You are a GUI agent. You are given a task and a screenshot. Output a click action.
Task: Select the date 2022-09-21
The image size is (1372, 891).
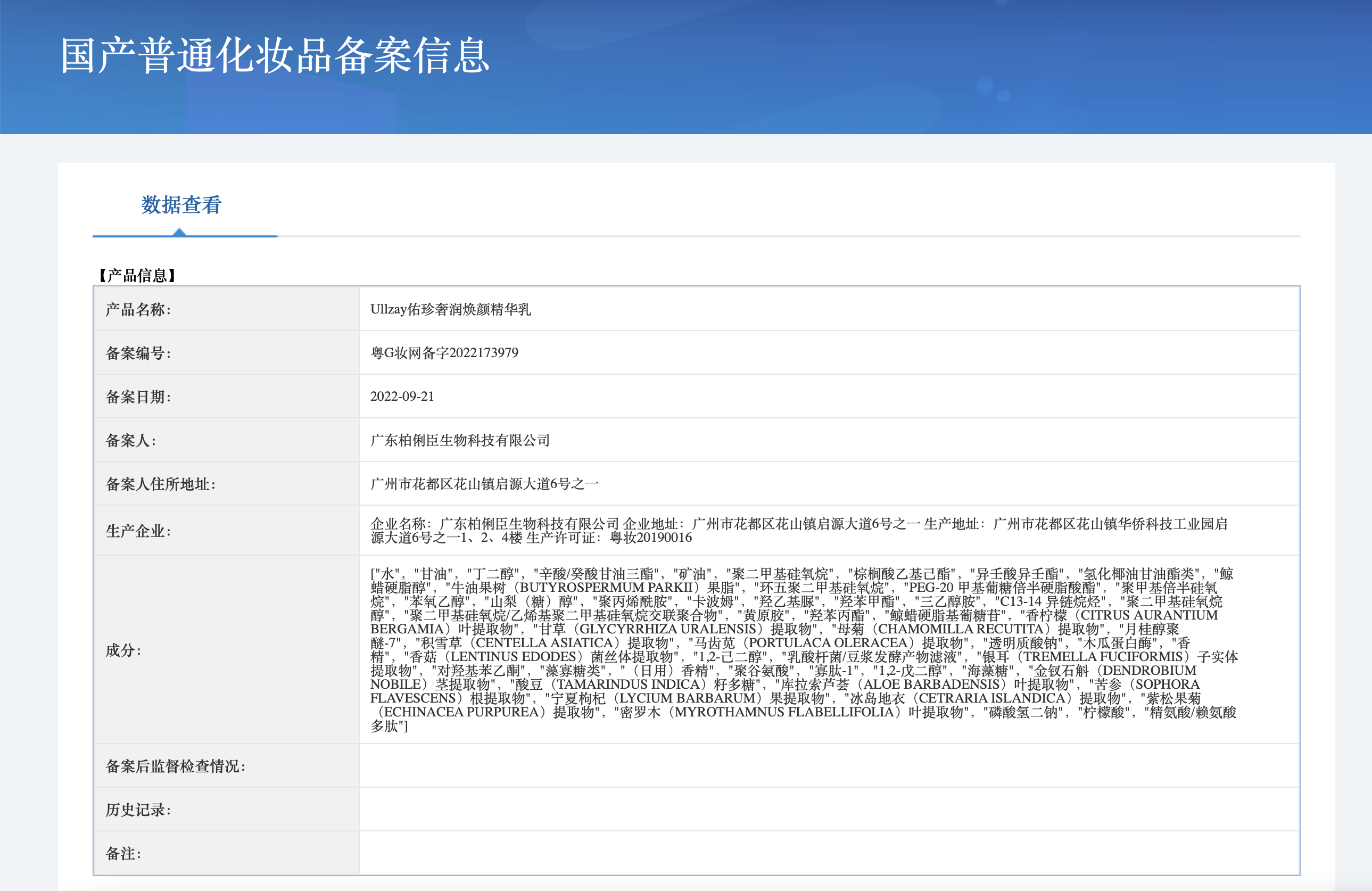(x=402, y=397)
